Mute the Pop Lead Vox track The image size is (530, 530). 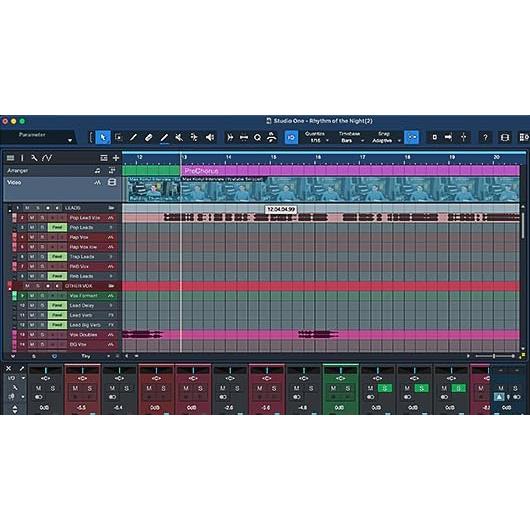(32, 218)
